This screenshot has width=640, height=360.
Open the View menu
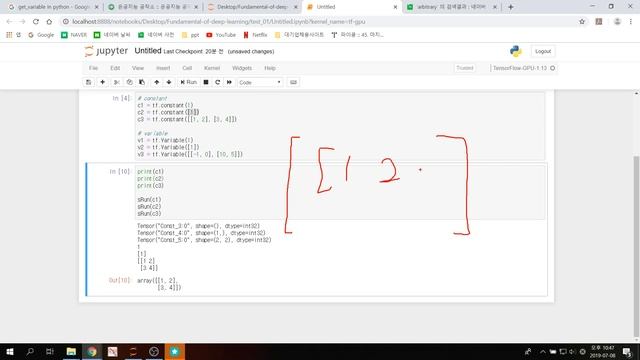138,68
